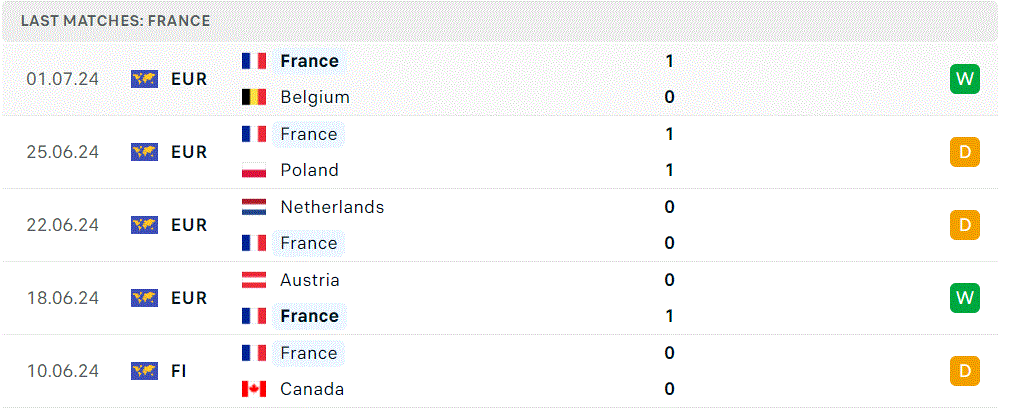This screenshot has width=1016, height=410.
Task: Open the Belgium team link
Action: point(314,97)
